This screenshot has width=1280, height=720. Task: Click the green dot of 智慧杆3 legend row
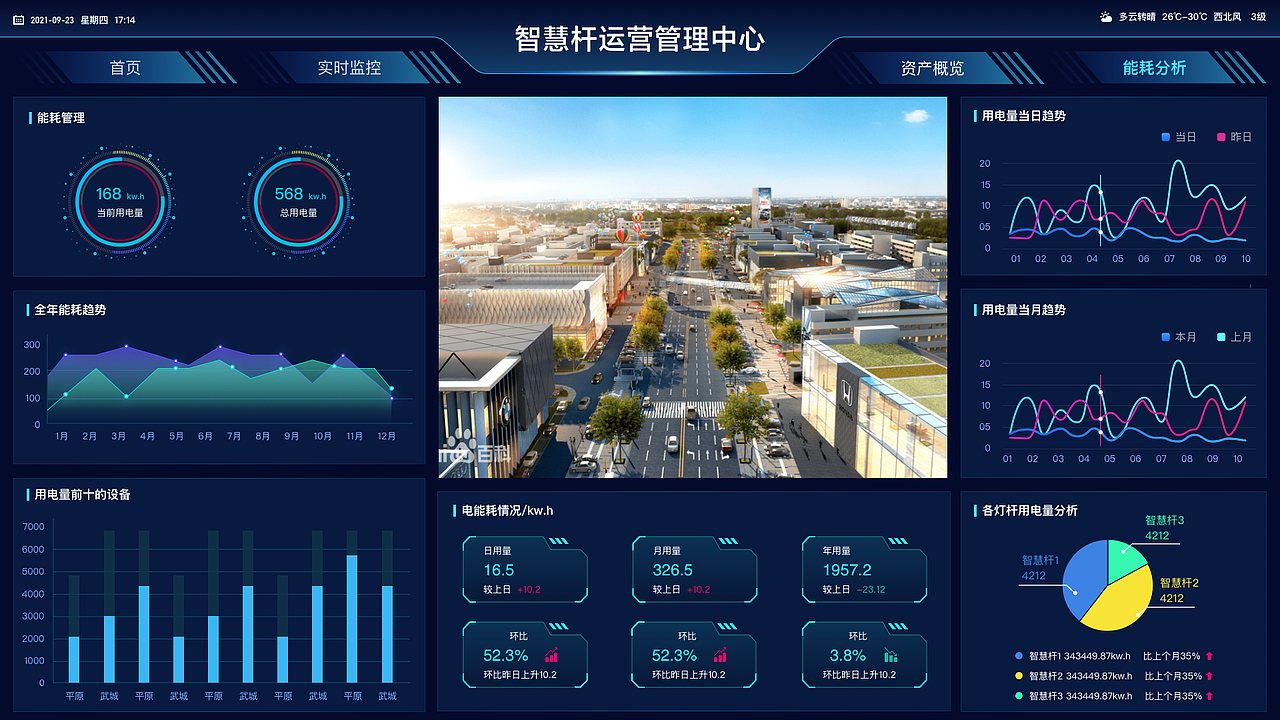[x=1019, y=695]
